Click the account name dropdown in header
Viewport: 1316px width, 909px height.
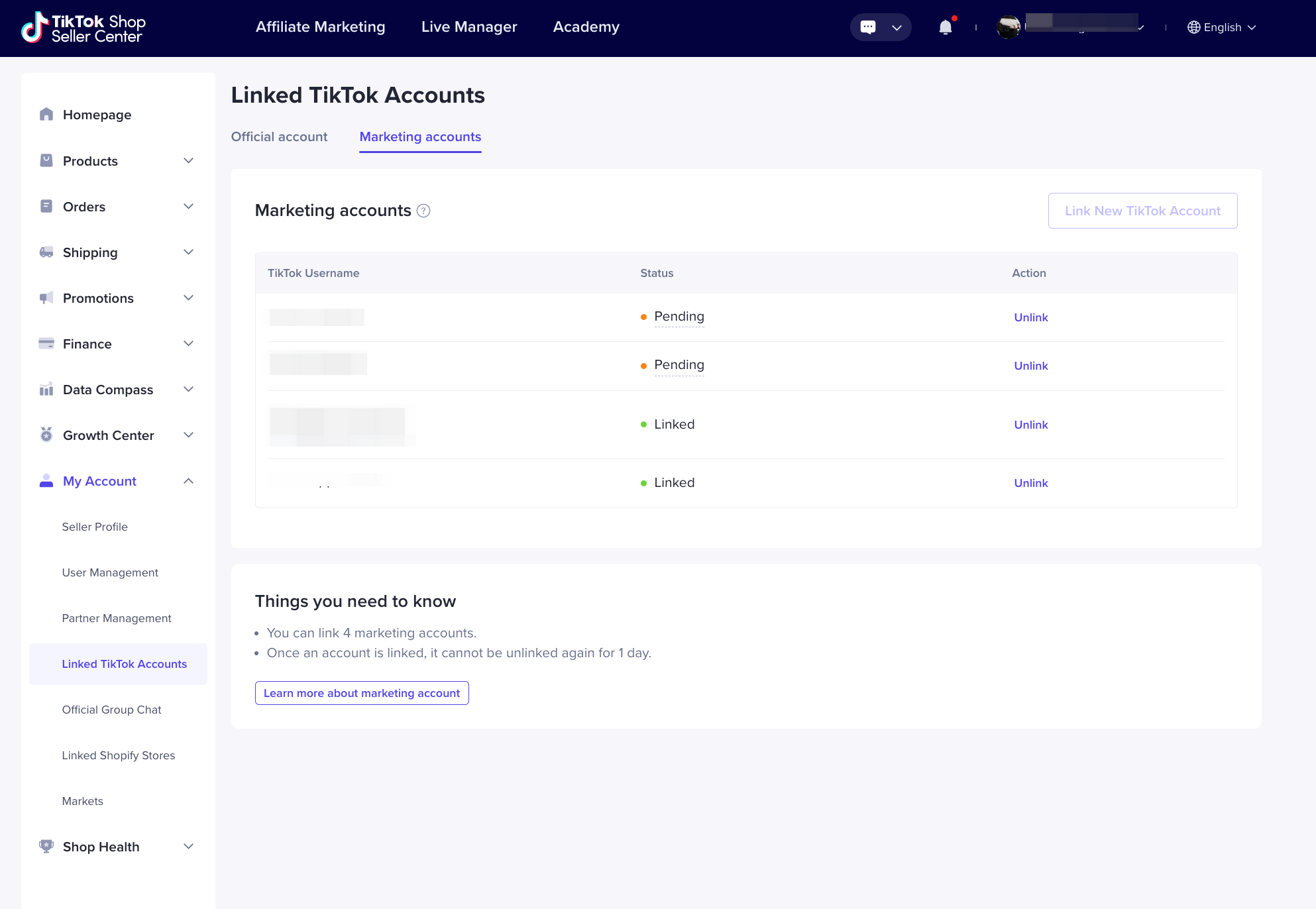1085,27
